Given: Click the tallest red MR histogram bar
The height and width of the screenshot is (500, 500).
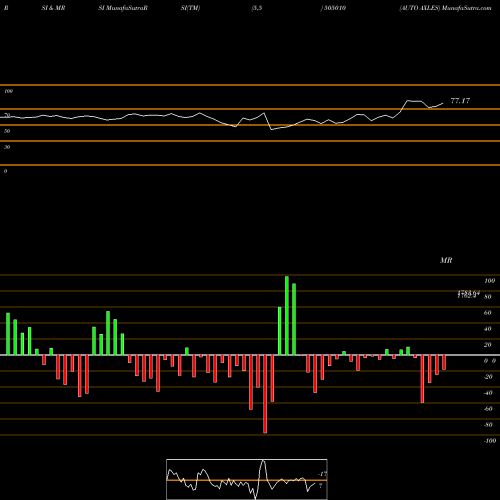Looking at the screenshot, I should (265, 394).
